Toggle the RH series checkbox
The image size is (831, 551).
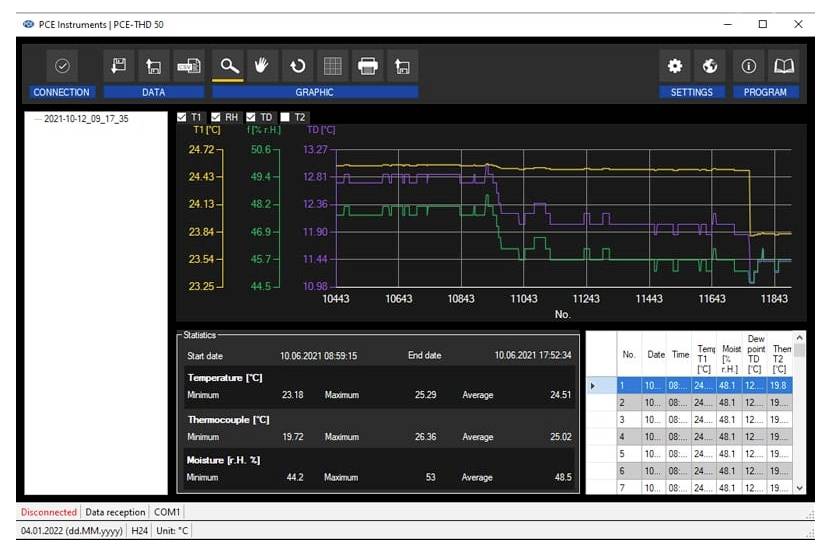[x=216, y=117]
